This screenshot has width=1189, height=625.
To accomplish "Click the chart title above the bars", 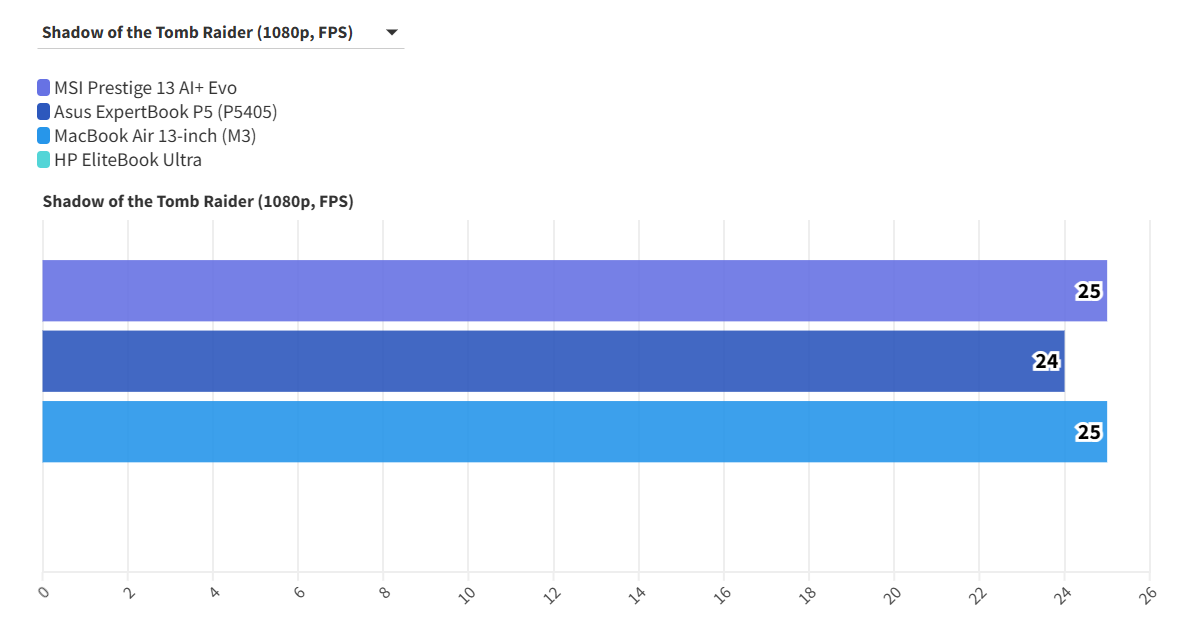I will [x=197, y=201].
